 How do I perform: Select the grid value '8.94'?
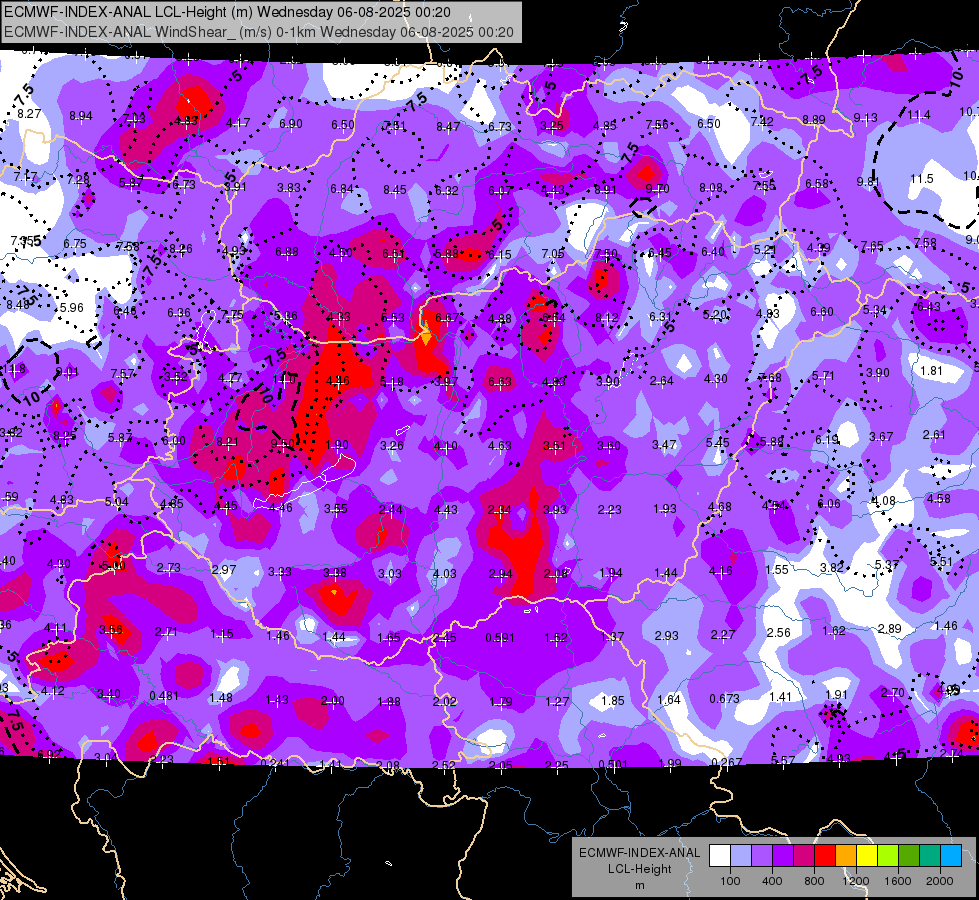pyautogui.click(x=81, y=116)
